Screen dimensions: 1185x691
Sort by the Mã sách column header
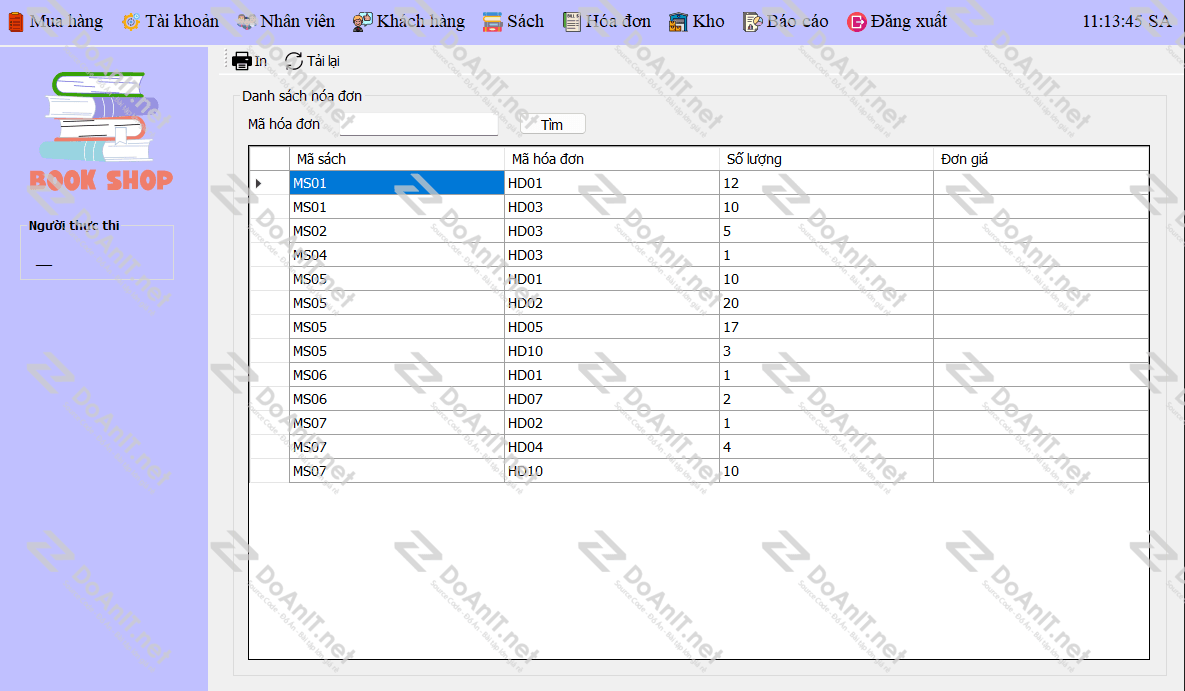[397, 159]
